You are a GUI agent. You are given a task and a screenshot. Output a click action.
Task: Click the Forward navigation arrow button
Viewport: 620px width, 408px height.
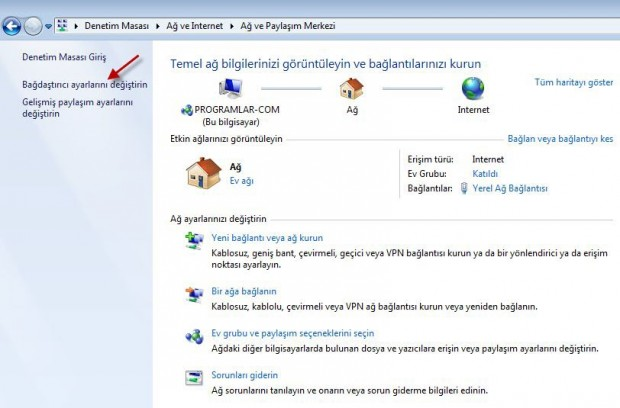35,26
